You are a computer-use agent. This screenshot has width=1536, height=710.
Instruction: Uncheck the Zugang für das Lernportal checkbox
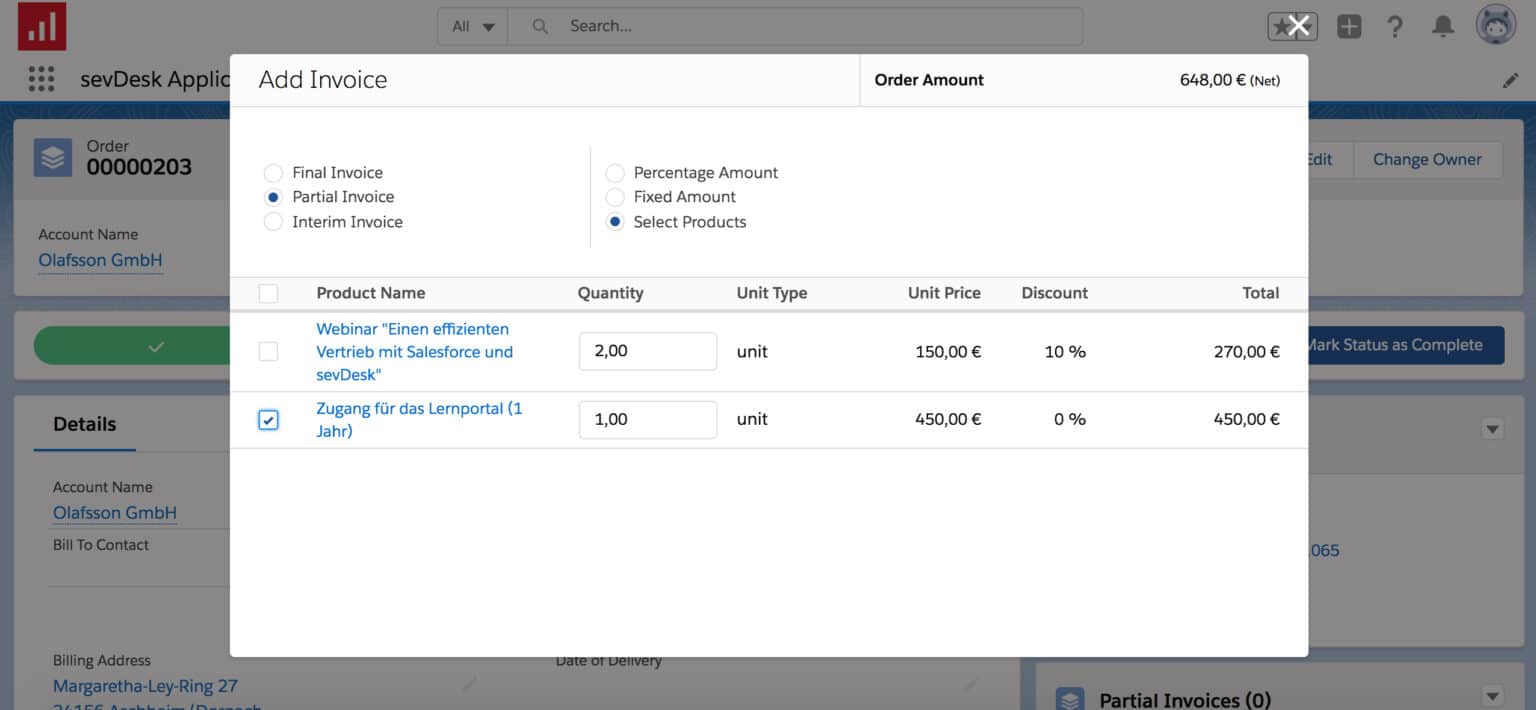pyautogui.click(x=268, y=419)
